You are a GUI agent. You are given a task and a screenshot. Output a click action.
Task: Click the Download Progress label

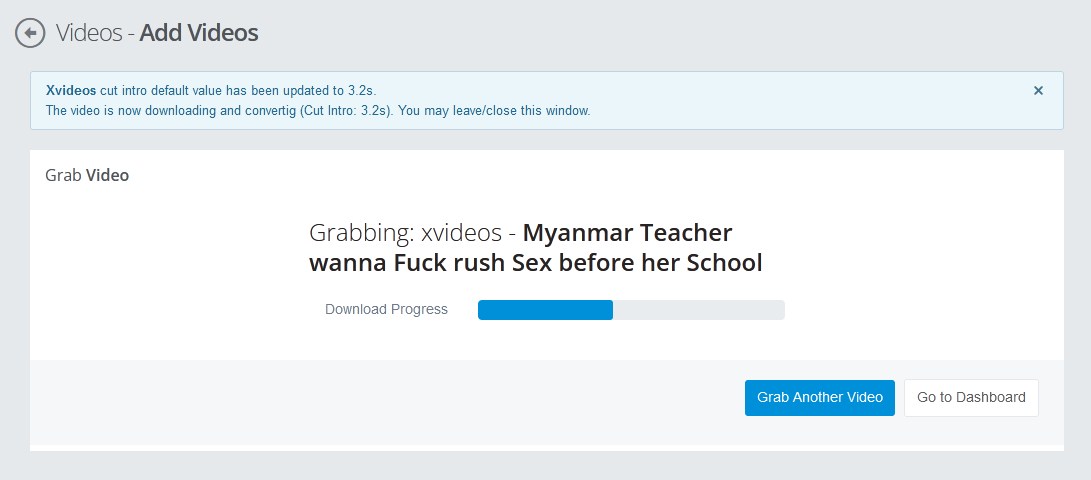click(386, 310)
